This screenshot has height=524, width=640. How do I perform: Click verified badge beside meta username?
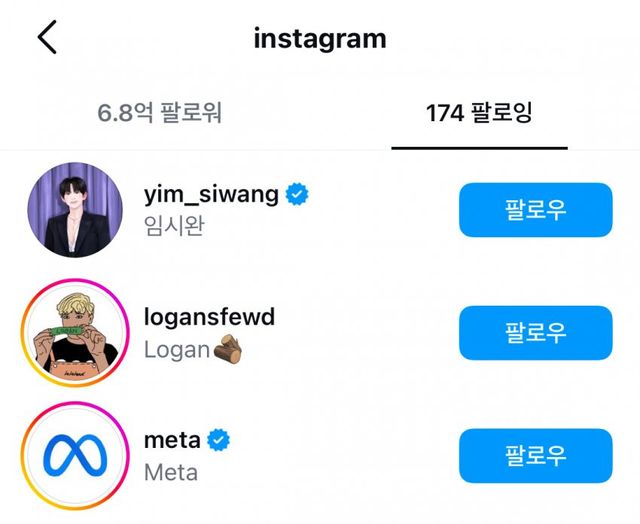[x=220, y=439]
